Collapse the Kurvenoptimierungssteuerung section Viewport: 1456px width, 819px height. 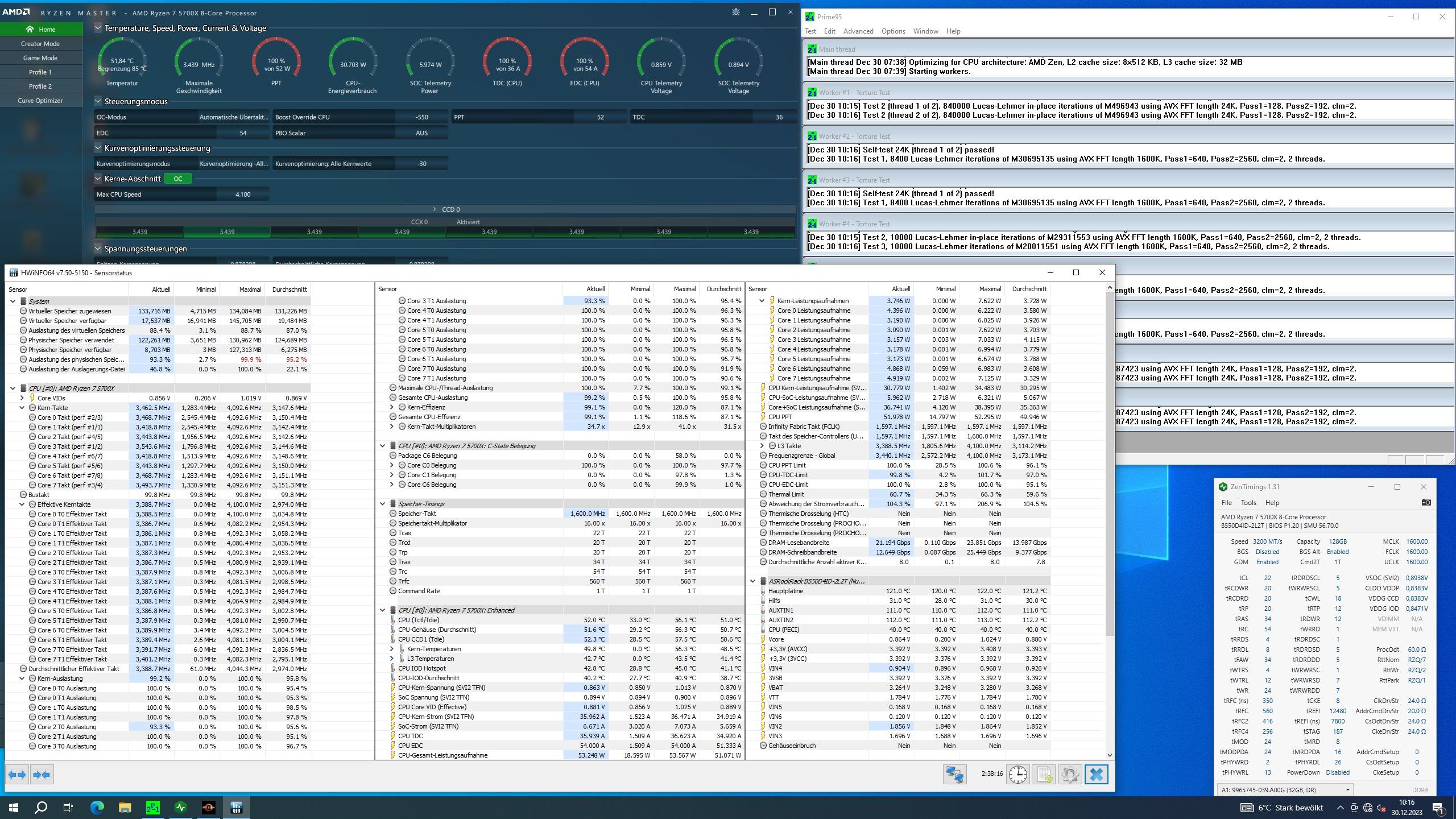pos(98,148)
